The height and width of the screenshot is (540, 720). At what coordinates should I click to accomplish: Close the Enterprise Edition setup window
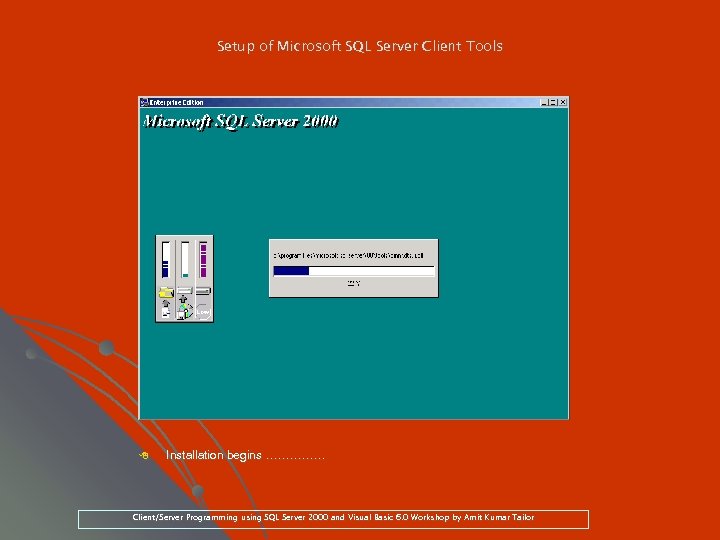coord(563,102)
